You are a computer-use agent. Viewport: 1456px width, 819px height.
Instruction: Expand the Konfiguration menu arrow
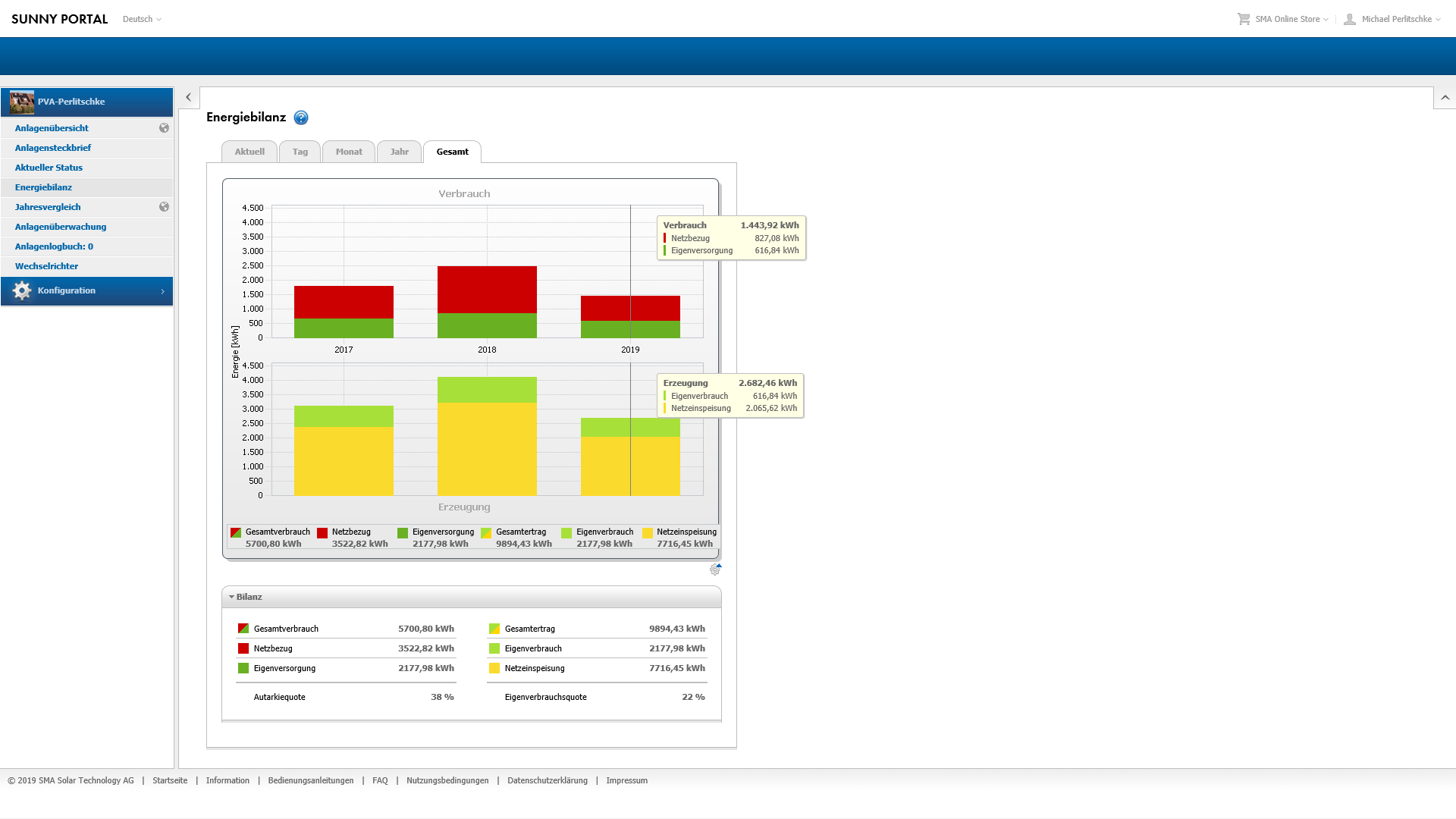click(162, 291)
